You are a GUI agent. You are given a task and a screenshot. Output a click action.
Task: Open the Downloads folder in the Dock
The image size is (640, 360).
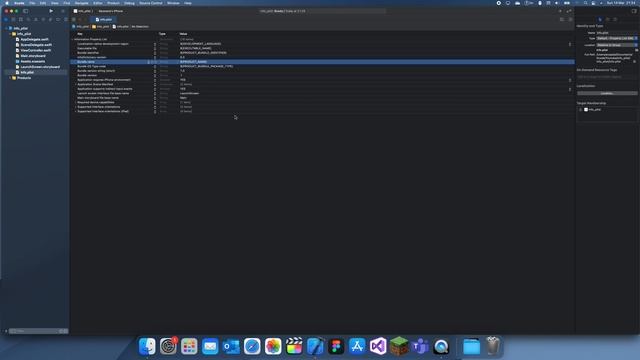(471, 346)
